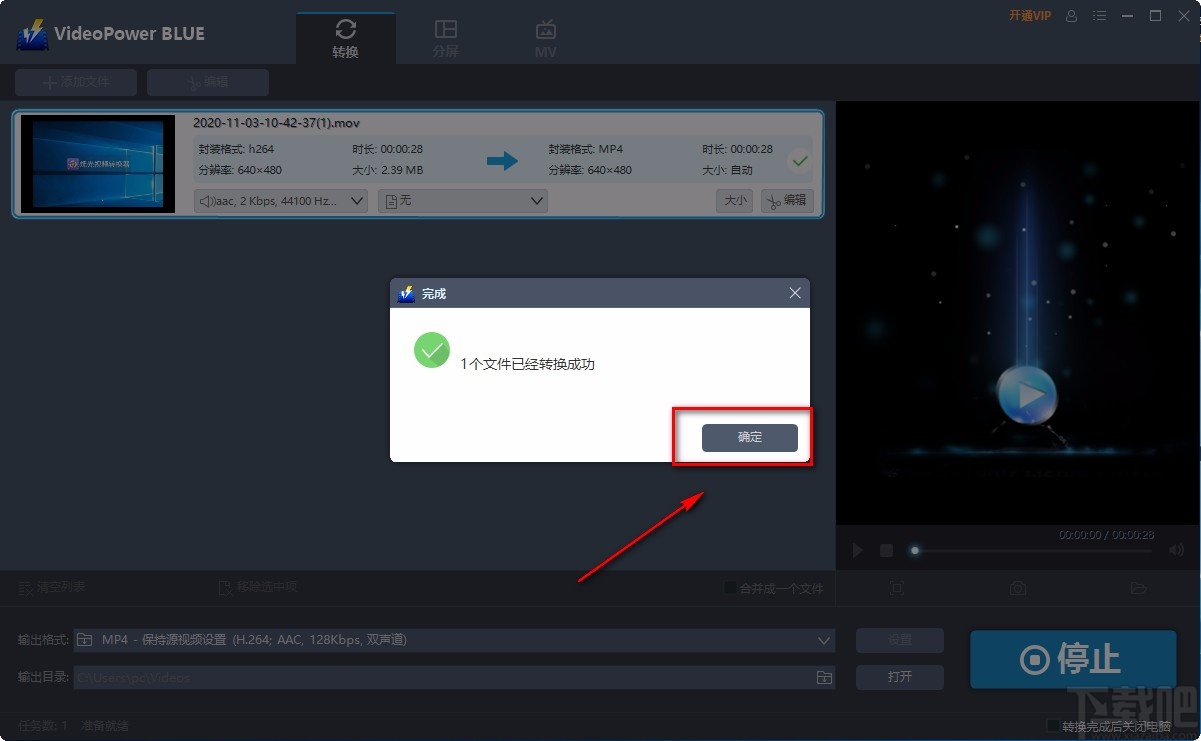
Task: Click the VideoPower BLUE logo icon
Action: (x=31, y=32)
